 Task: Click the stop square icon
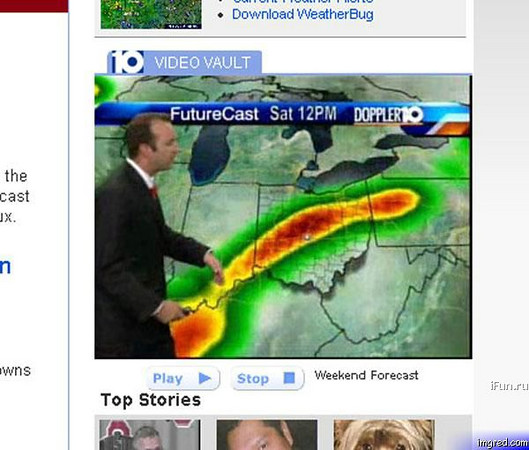point(289,378)
